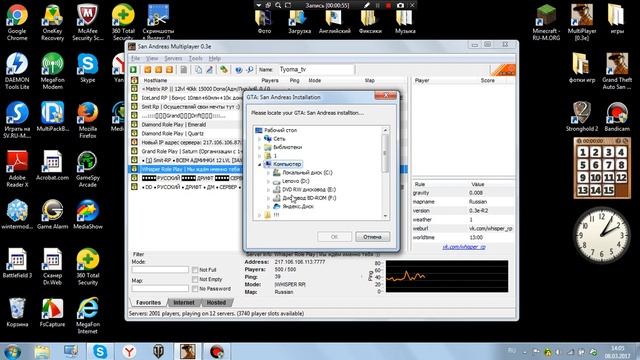Click the Players column header
The height and width of the screenshot is (360, 640).
(x=270, y=80)
